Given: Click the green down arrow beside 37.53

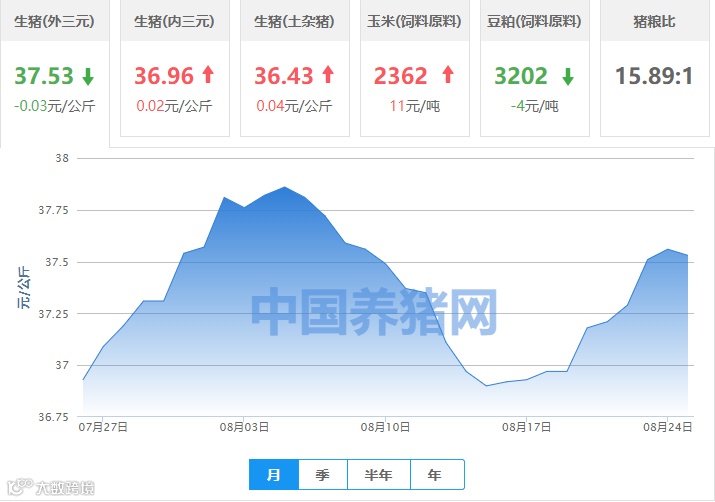Looking at the screenshot, I should click(88, 76).
